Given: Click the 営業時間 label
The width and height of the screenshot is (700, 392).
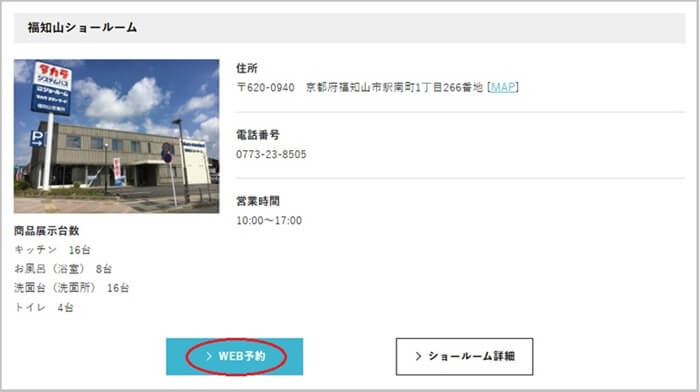Looking at the screenshot, I should click(x=258, y=201).
